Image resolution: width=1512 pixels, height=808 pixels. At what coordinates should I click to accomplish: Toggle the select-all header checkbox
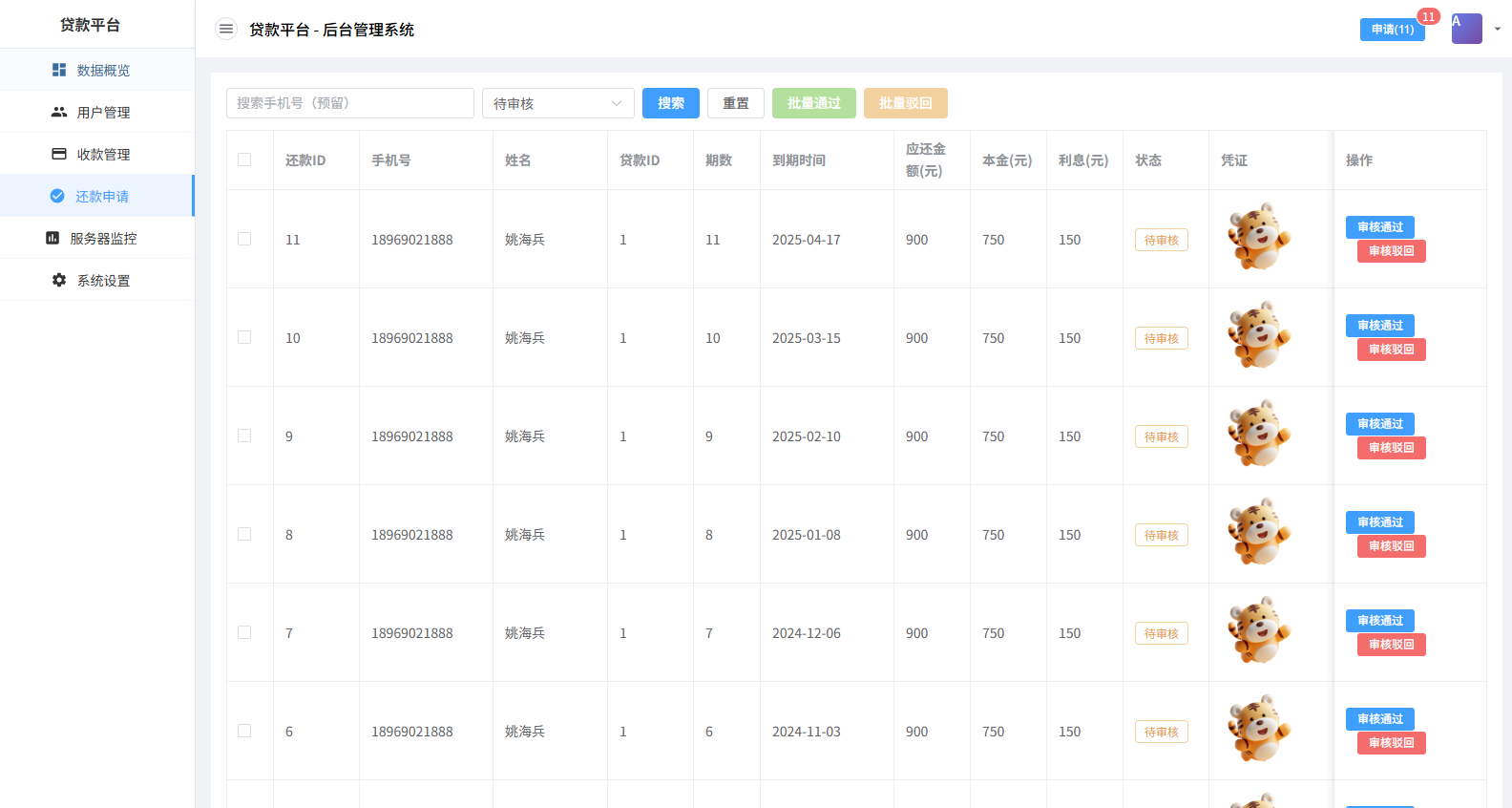[244, 159]
